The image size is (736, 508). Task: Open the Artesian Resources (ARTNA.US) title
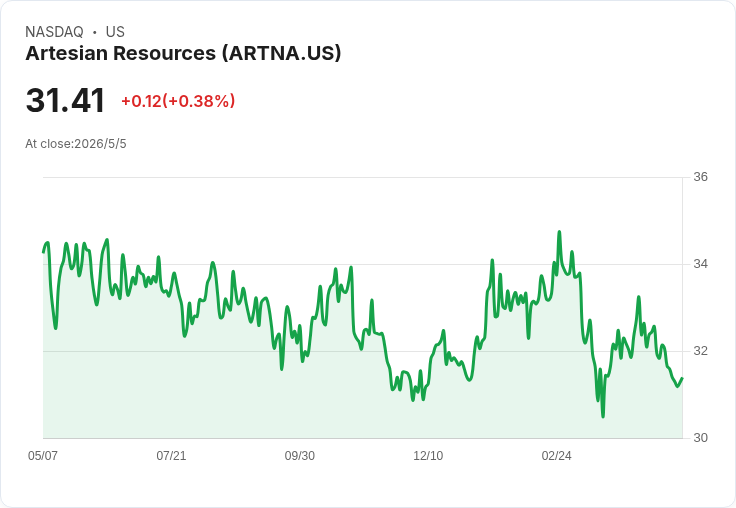pyautogui.click(x=183, y=53)
